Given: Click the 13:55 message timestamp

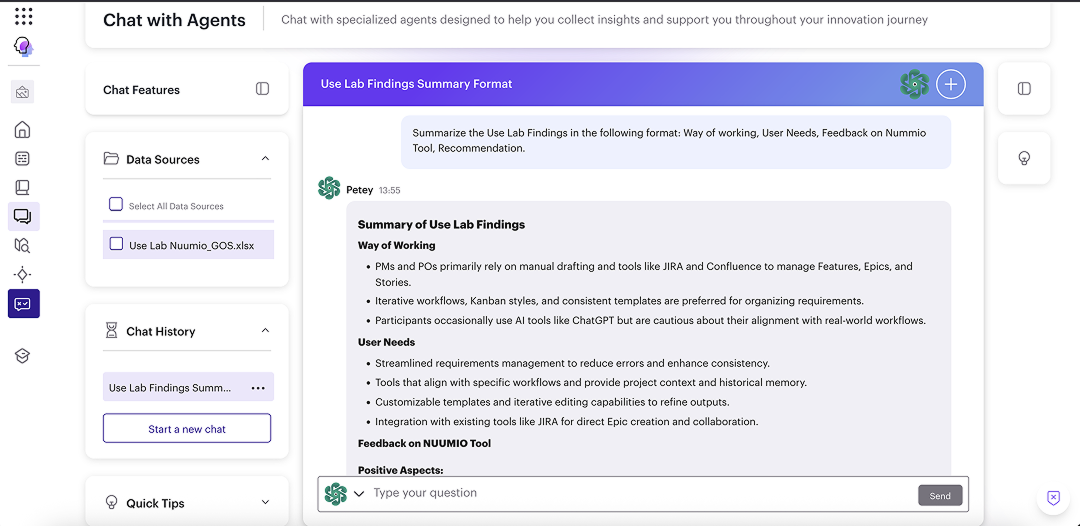Looking at the screenshot, I should click(x=389, y=190).
